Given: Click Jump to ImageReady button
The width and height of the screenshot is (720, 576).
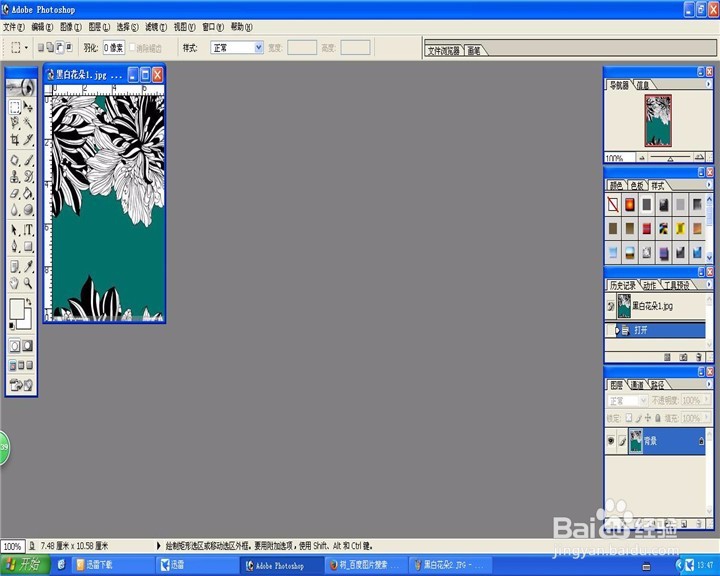Looking at the screenshot, I should 21,385.
